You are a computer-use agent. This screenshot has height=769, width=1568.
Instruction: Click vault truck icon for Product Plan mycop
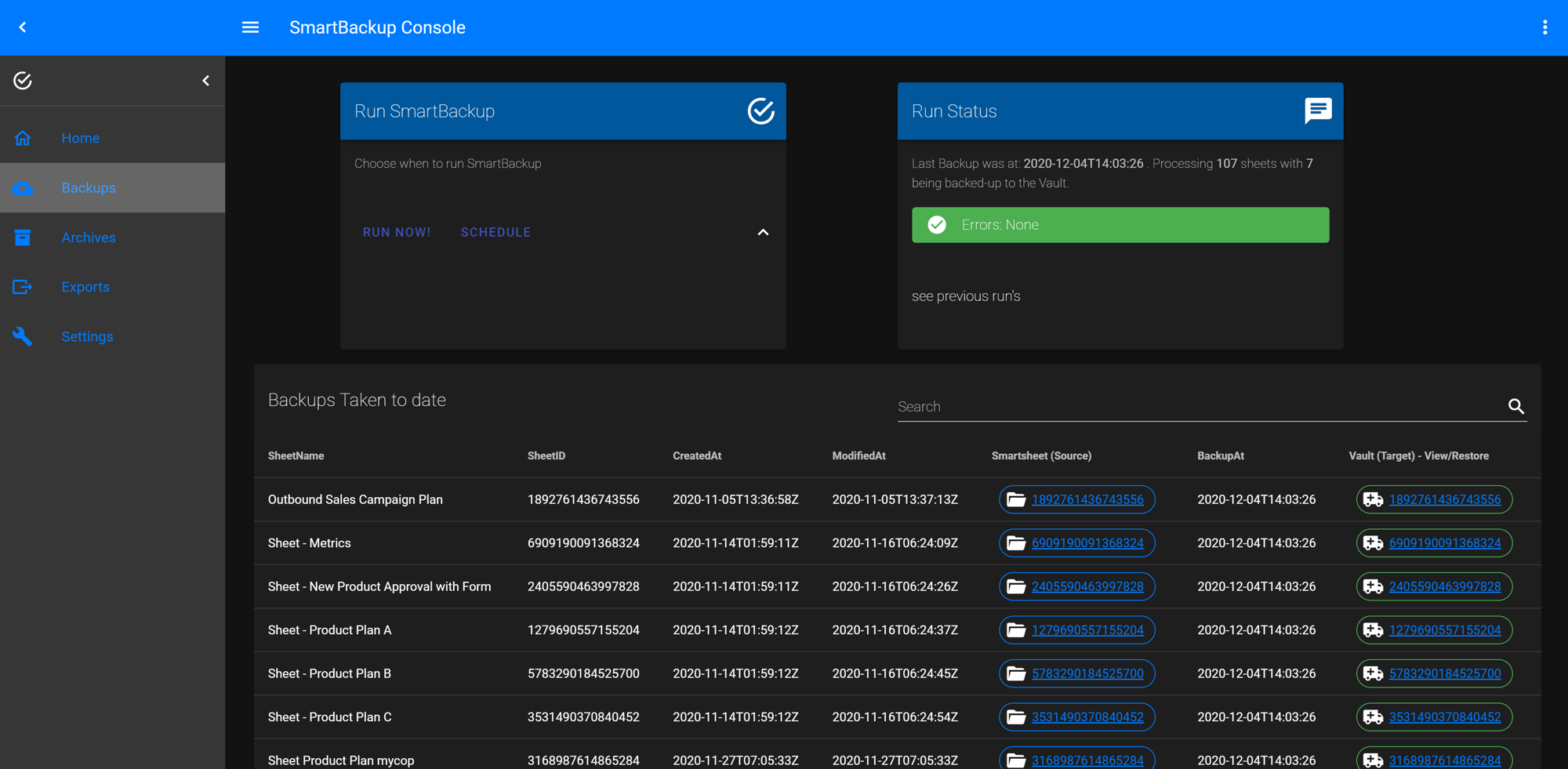coord(1373,760)
